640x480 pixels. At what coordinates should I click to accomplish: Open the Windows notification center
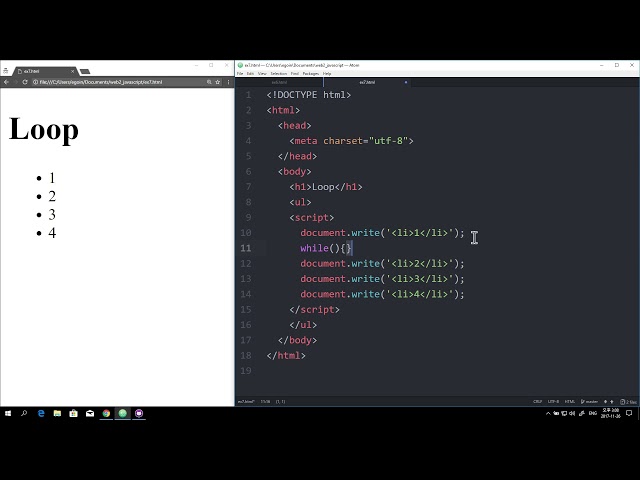[x=629, y=413]
